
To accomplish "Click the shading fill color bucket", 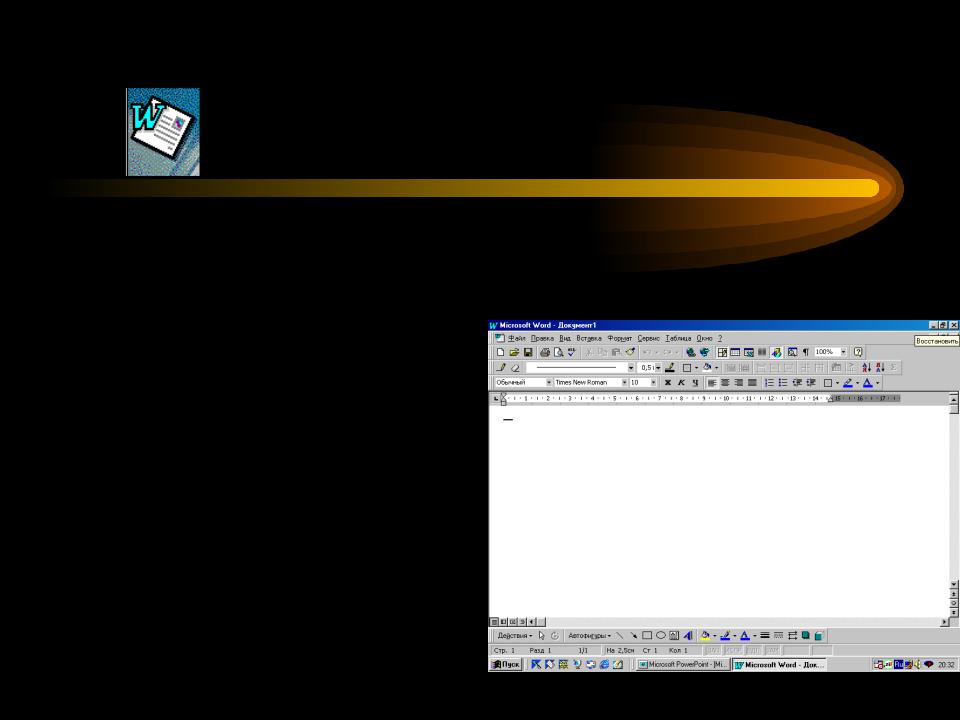I will [x=707, y=367].
